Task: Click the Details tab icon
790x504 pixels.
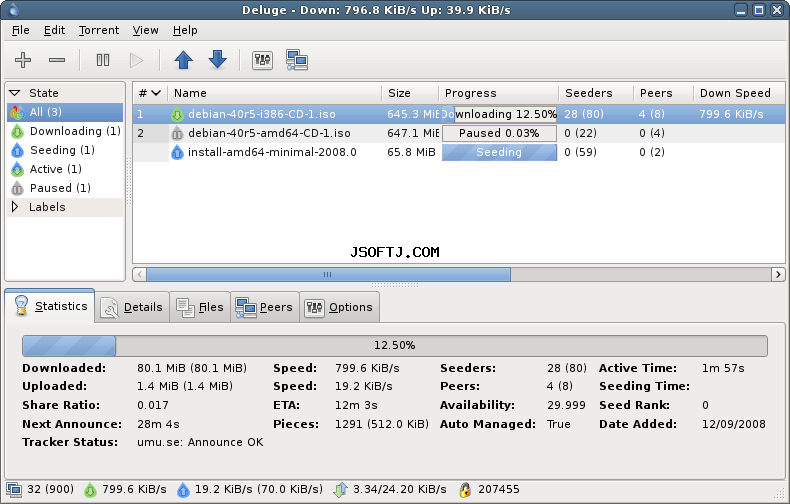Action: tap(109, 307)
